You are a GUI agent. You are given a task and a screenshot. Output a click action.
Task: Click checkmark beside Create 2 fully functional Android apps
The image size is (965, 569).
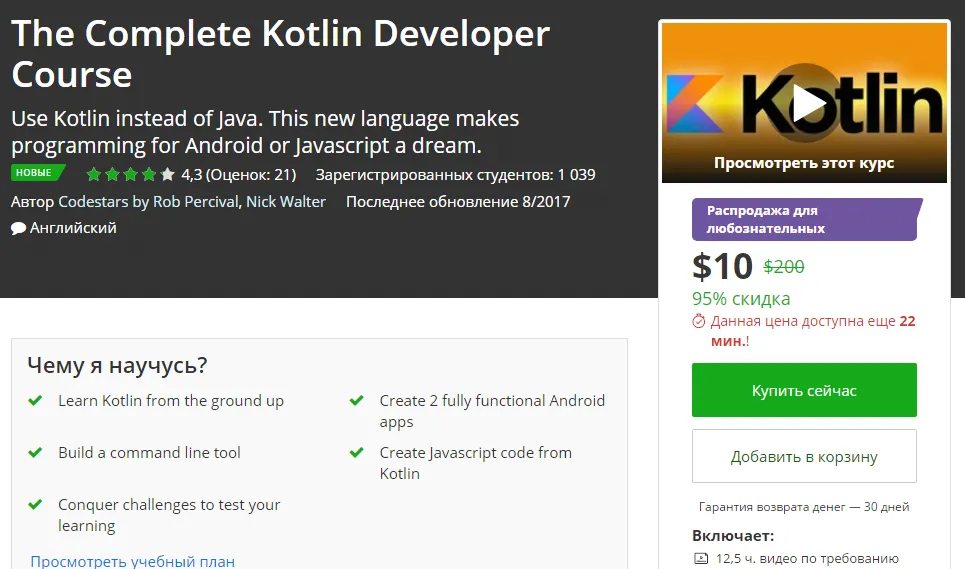(x=356, y=400)
